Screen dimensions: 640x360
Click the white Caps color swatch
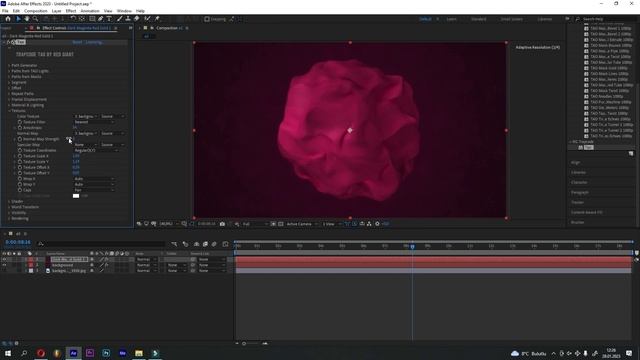point(76,196)
